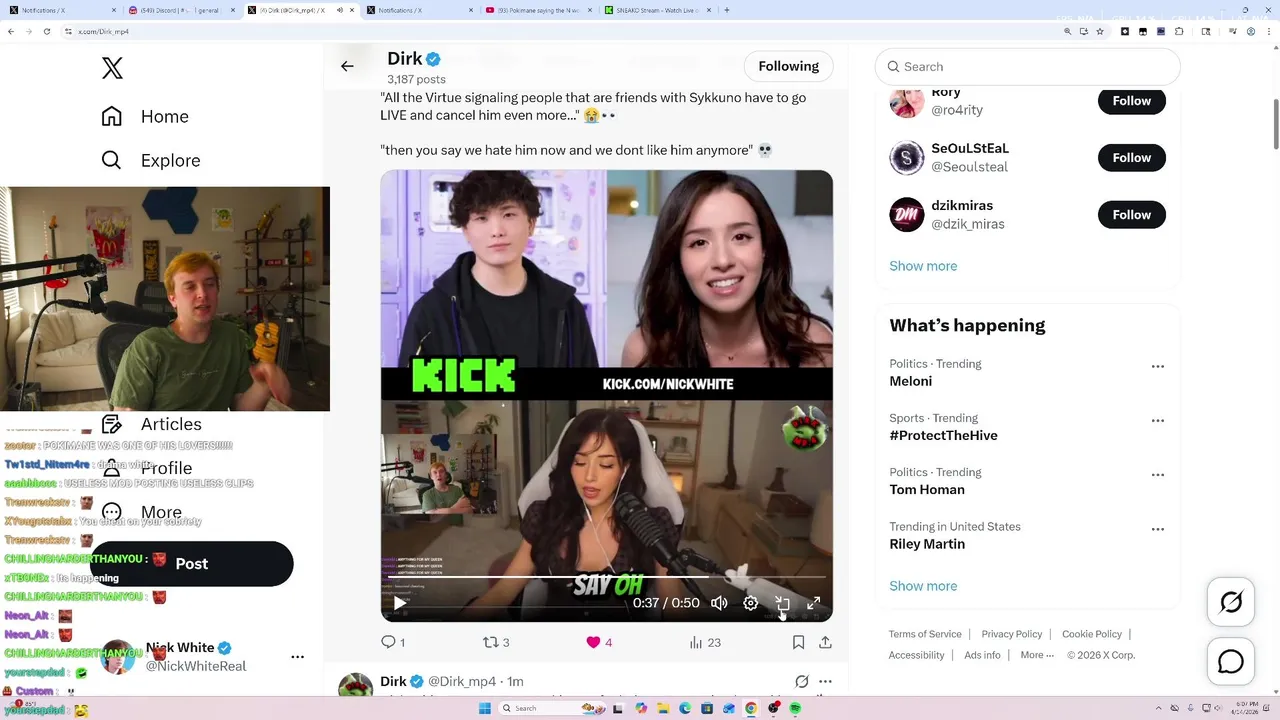Unlike the post with 4 likes
Image resolution: width=1280 pixels, height=720 pixels.
[x=599, y=642]
